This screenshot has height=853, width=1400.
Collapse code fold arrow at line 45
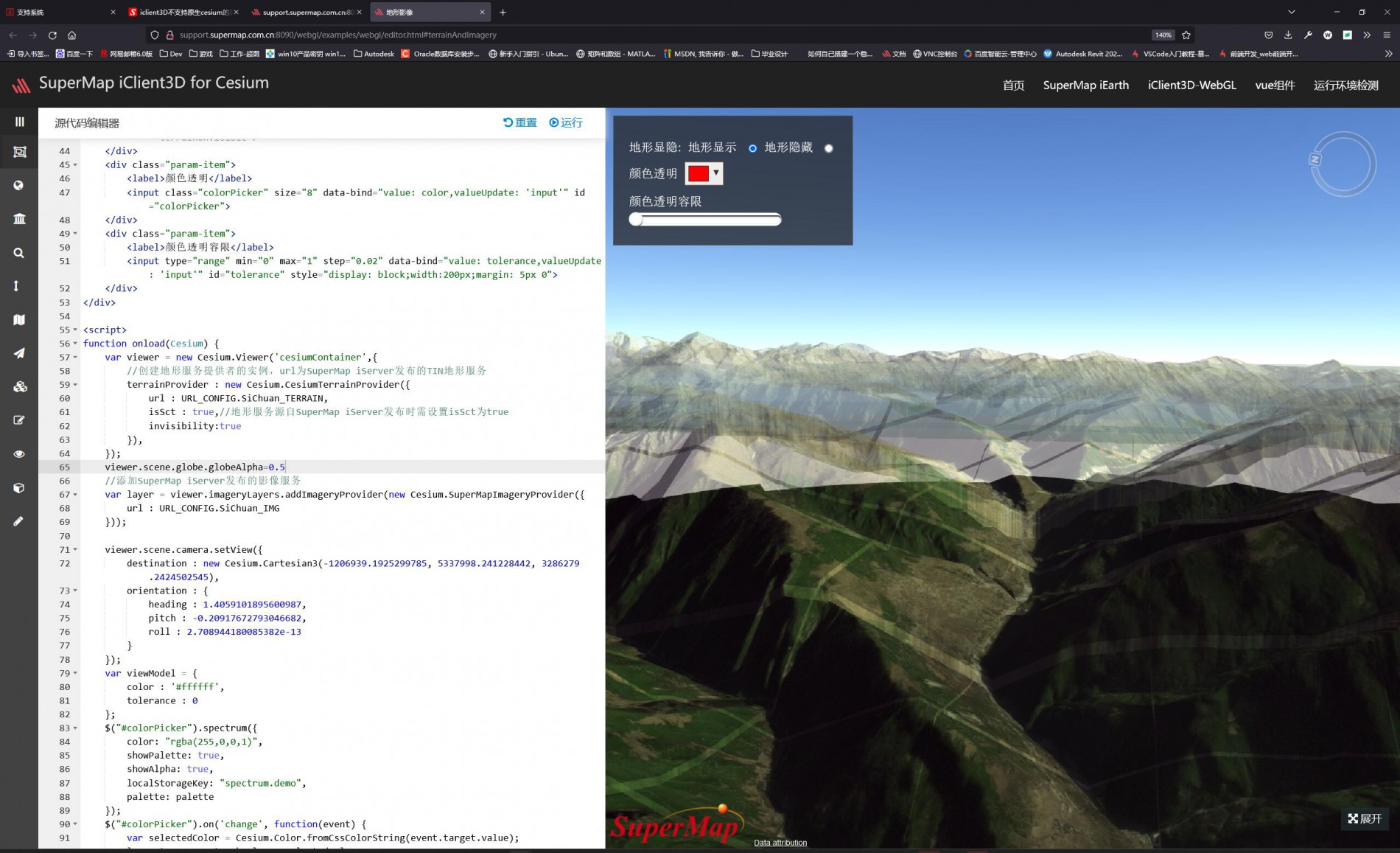coord(75,165)
